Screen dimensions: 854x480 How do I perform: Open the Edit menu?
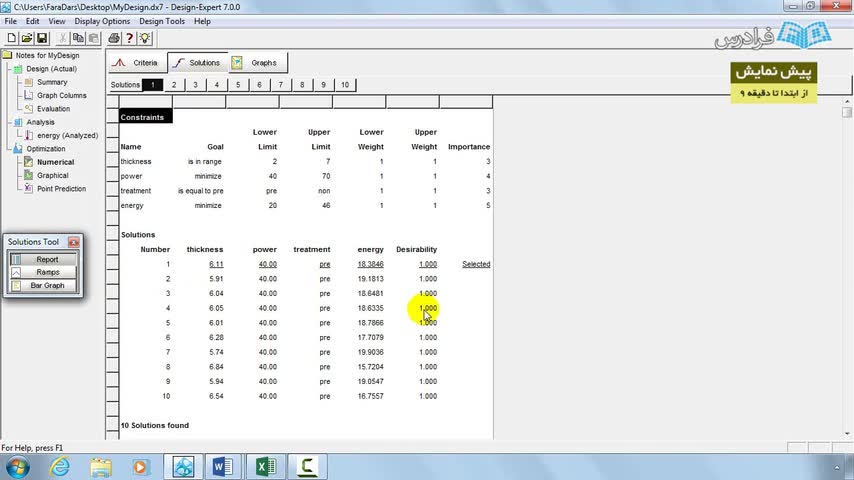[32, 21]
